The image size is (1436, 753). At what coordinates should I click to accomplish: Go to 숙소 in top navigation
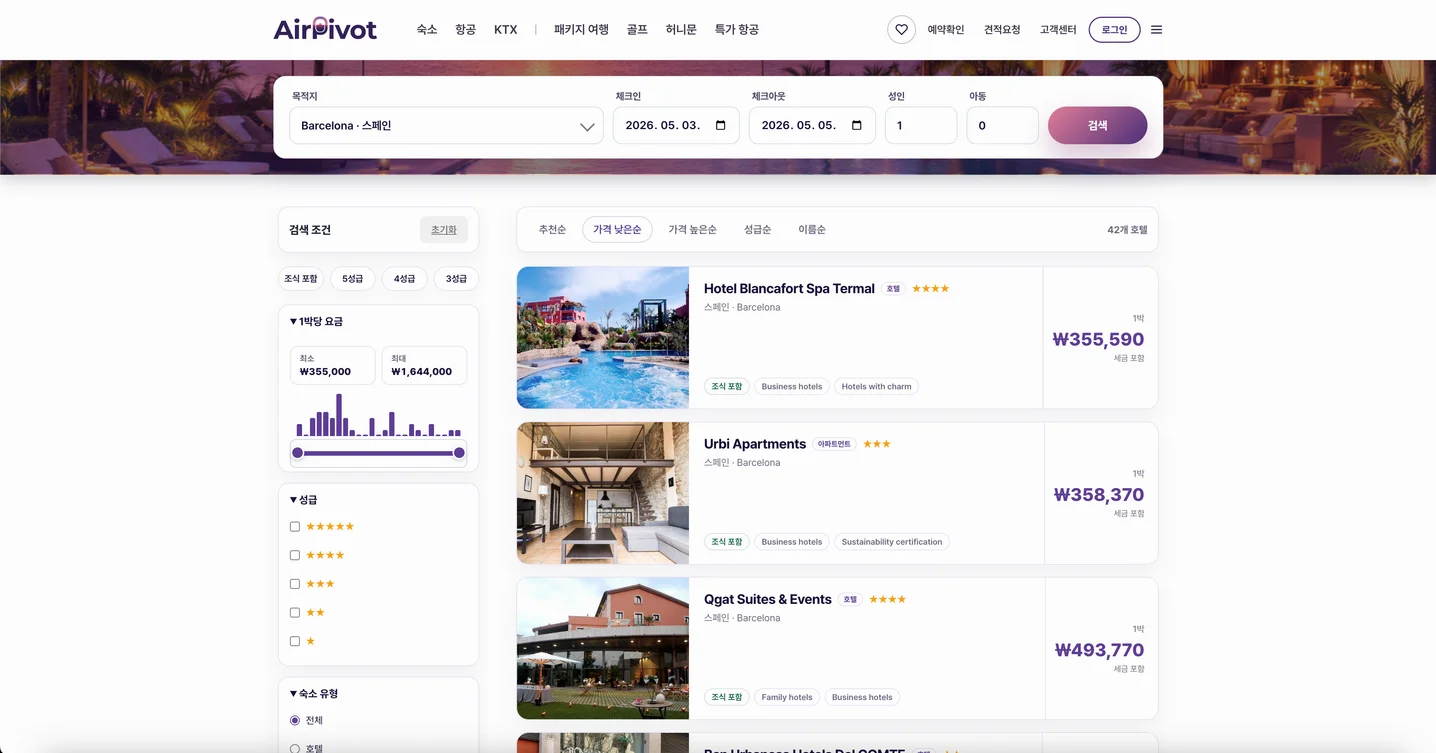[x=427, y=30]
